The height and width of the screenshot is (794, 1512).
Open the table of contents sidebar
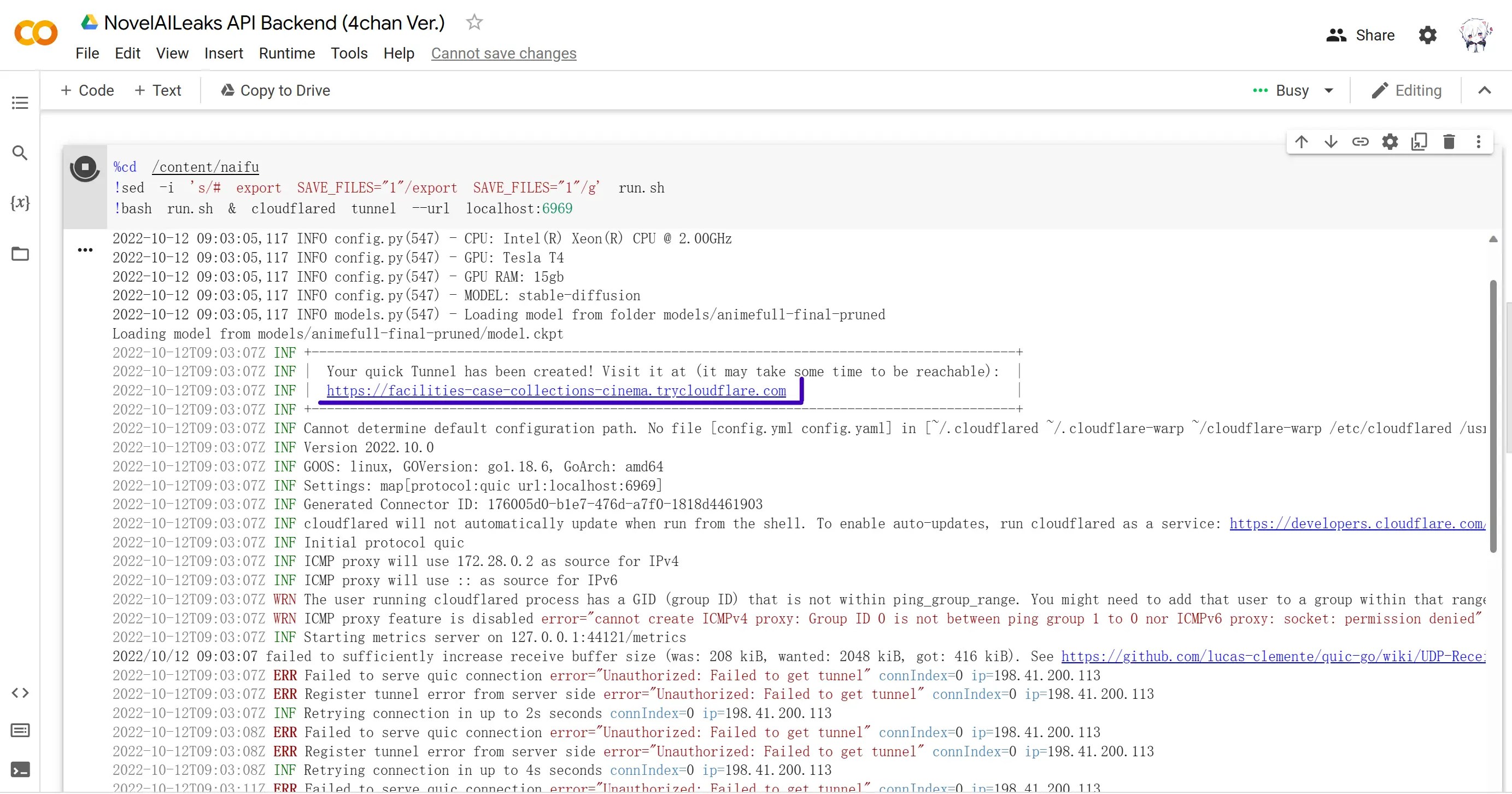tap(20, 103)
